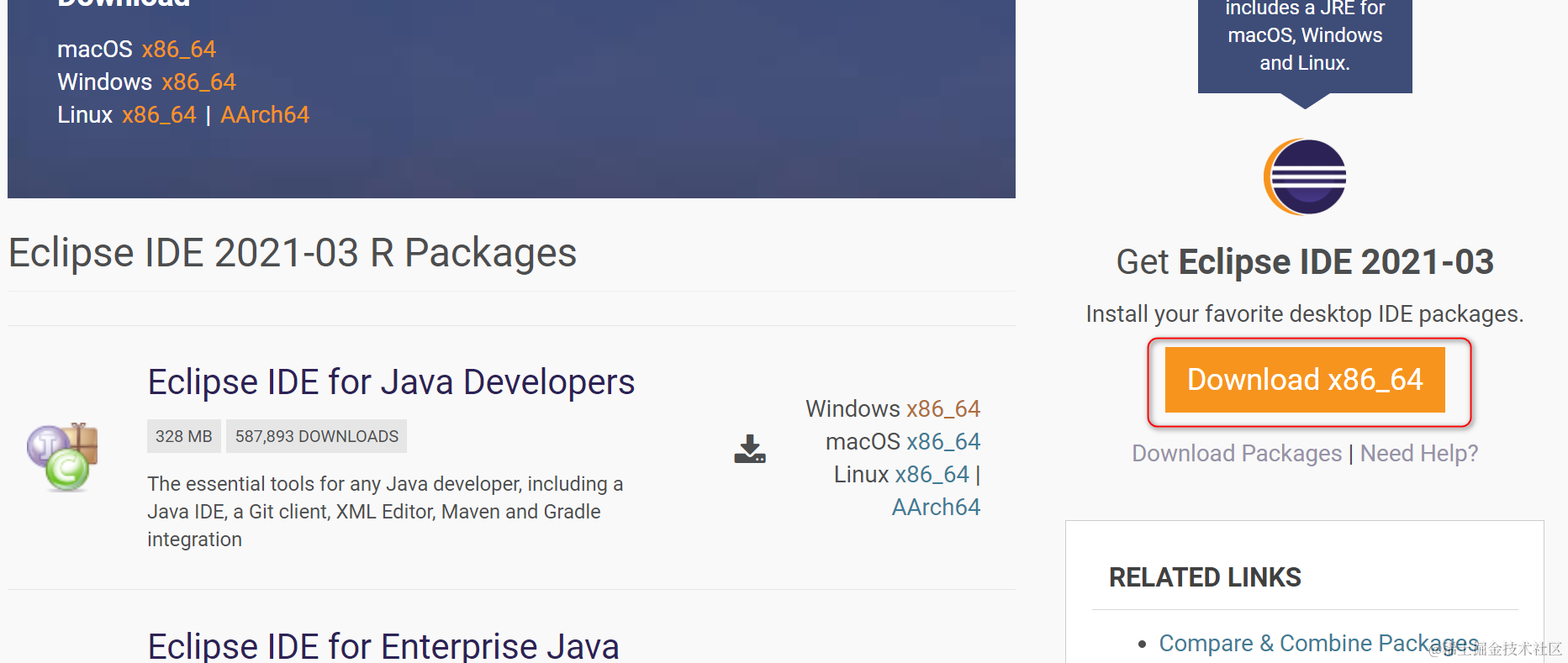This screenshot has width=1568, height=663.
Task: Click the Eclipse logo icon
Action: [x=1305, y=177]
